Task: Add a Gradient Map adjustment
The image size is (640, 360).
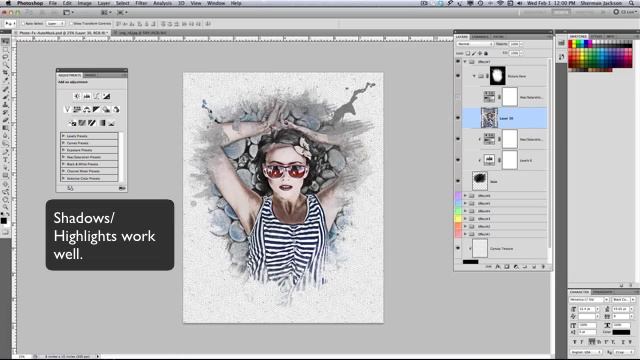Action: pos(102,123)
